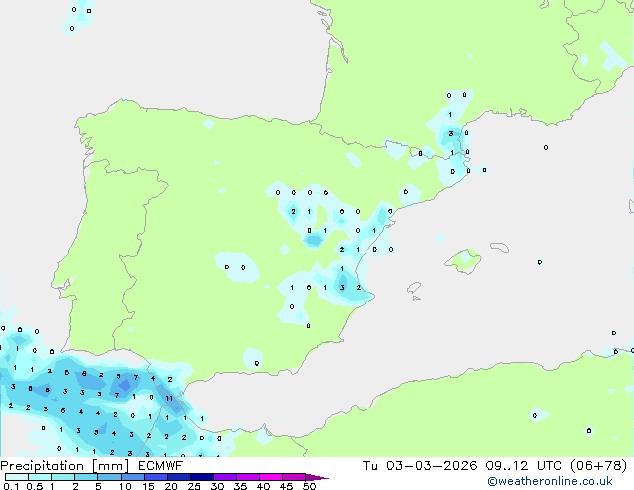
Task: Click the Ibiza island outline
Action: pyautogui.click(x=414, y=288)
